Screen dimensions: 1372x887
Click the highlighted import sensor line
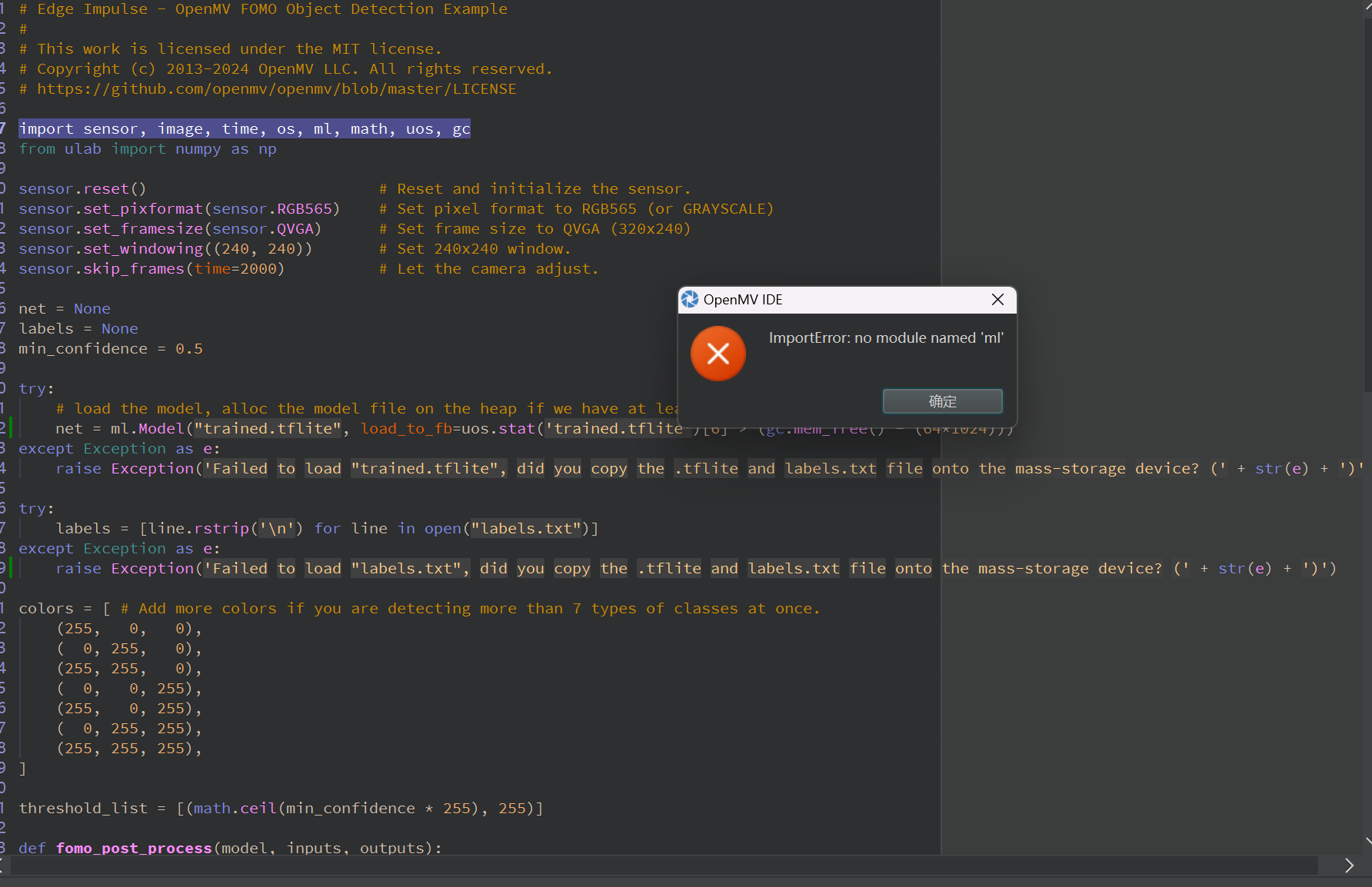(245, 129)
